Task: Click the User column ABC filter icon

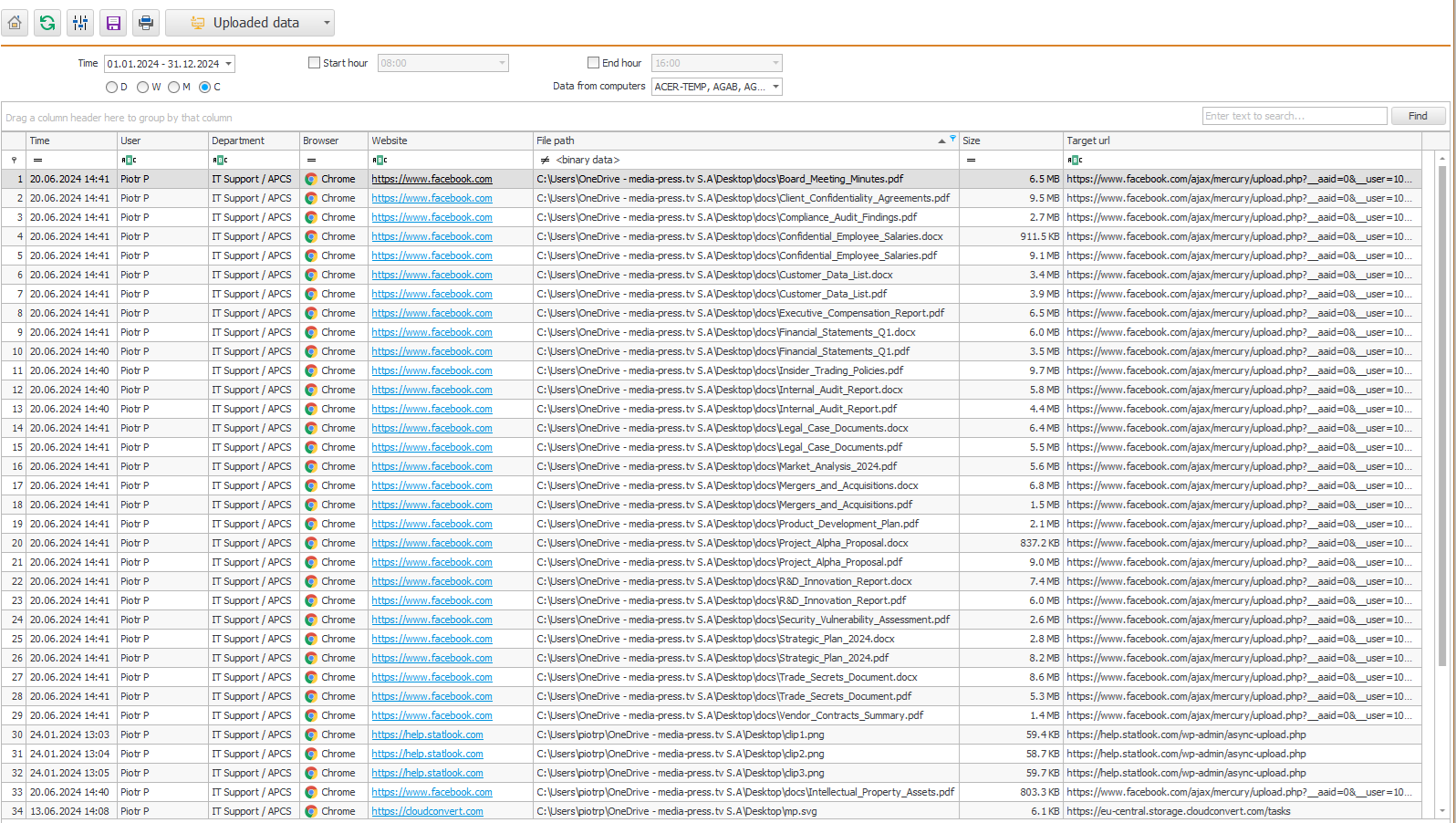Action: (x=129, y=160)
